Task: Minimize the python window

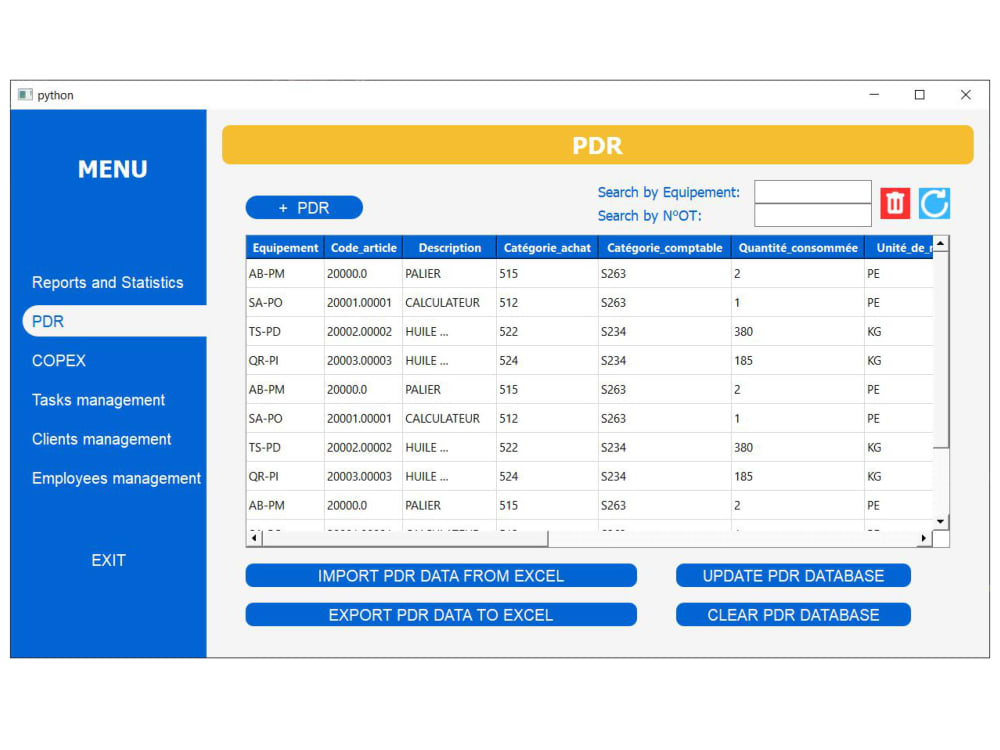Action: (874, 94)
